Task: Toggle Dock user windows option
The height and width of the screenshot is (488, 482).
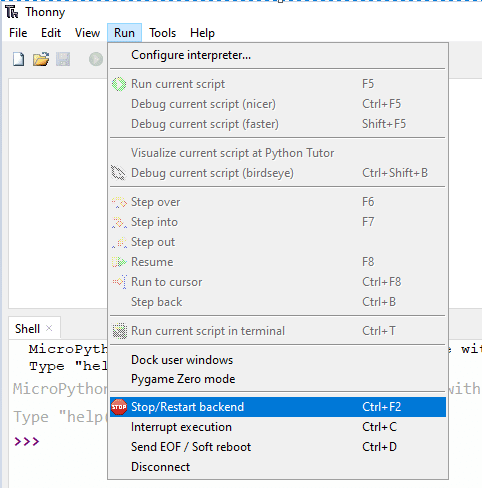Action: [278, 360]
